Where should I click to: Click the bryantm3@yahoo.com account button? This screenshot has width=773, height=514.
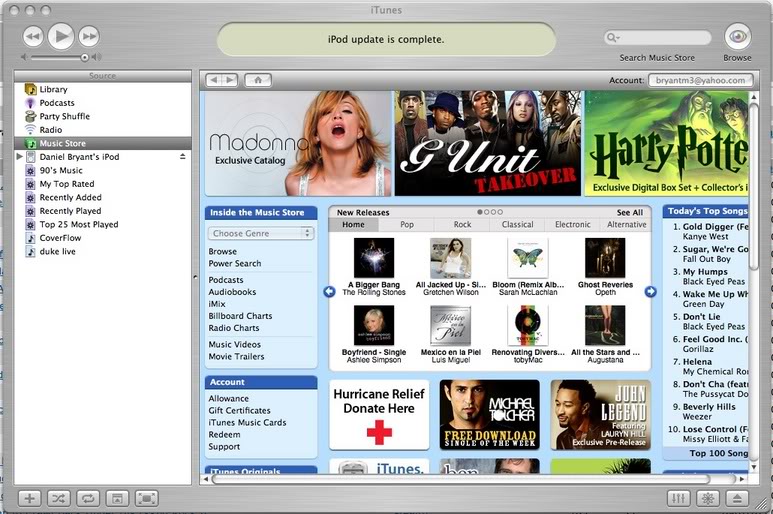[700, 80]
